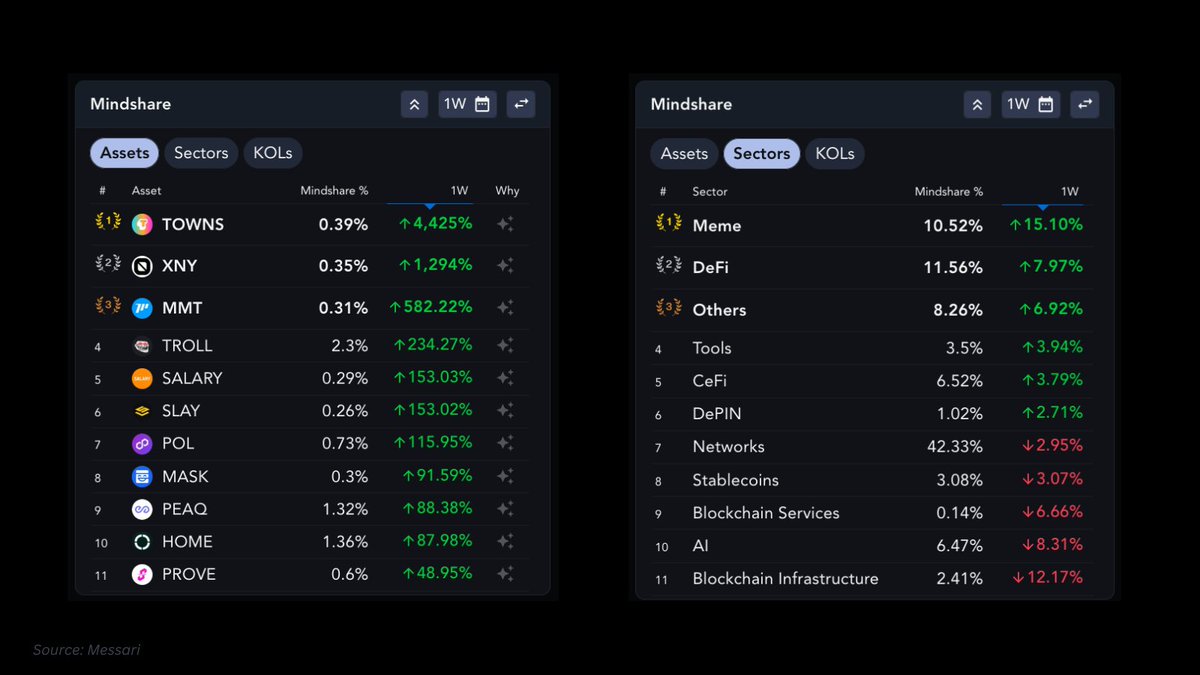1200x675 pixels.
Task: Open the Why sparkle icon for XNY
Action: click(x=506, y=266)
